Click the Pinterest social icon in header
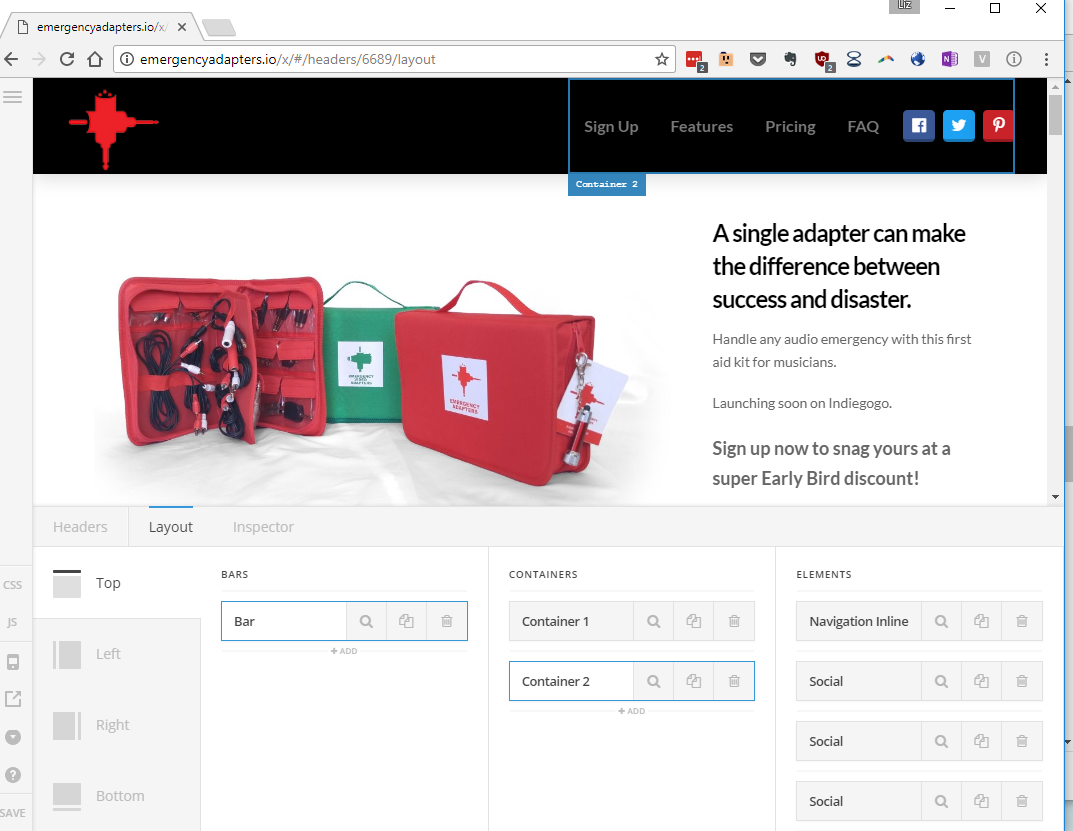1073x831 pixels. pyautogui.click(x=998, y=126)
